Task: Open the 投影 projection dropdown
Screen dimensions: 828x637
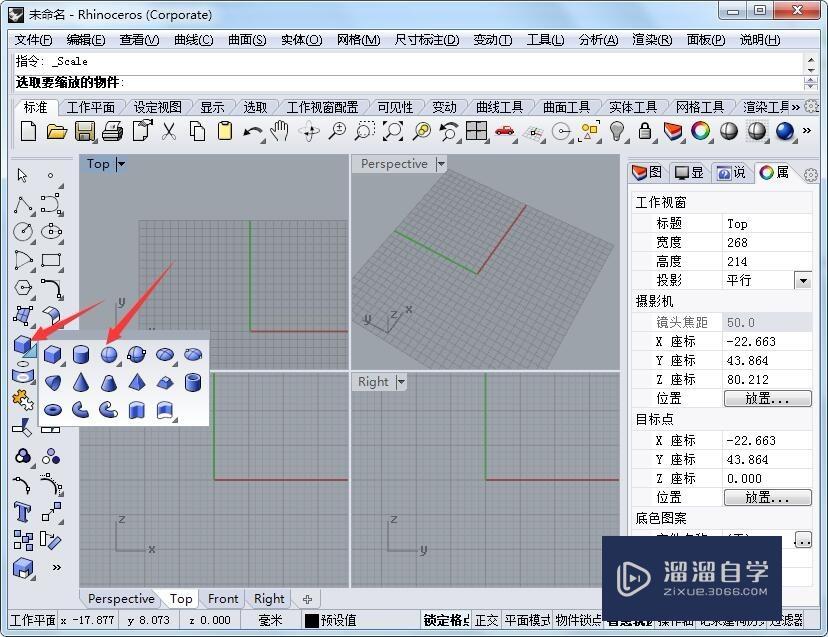Action: tap(803, 280)
